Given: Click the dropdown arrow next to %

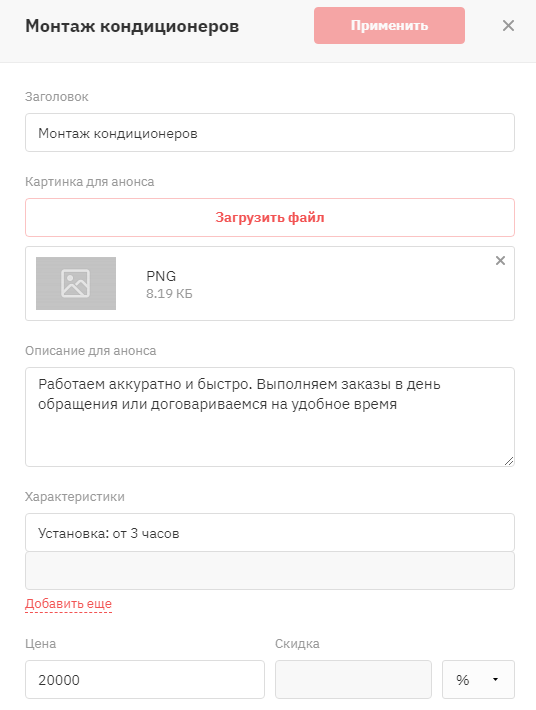Looking at the screenshot, I should pos(495,679).
